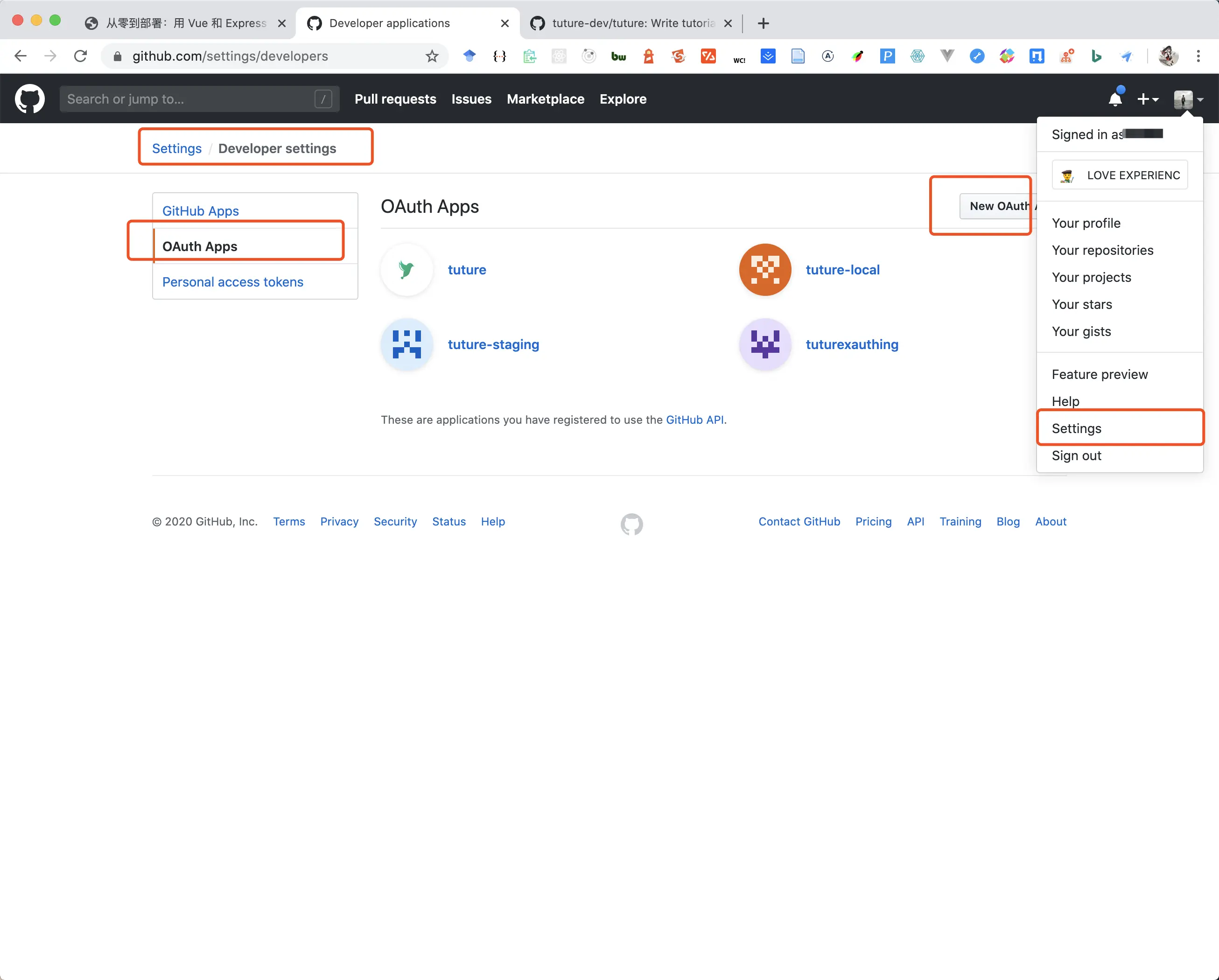Close the Developer applications tab
The height and width of the screenshot is (980, 1219).
pyautogui.click(x=505, y=23)
